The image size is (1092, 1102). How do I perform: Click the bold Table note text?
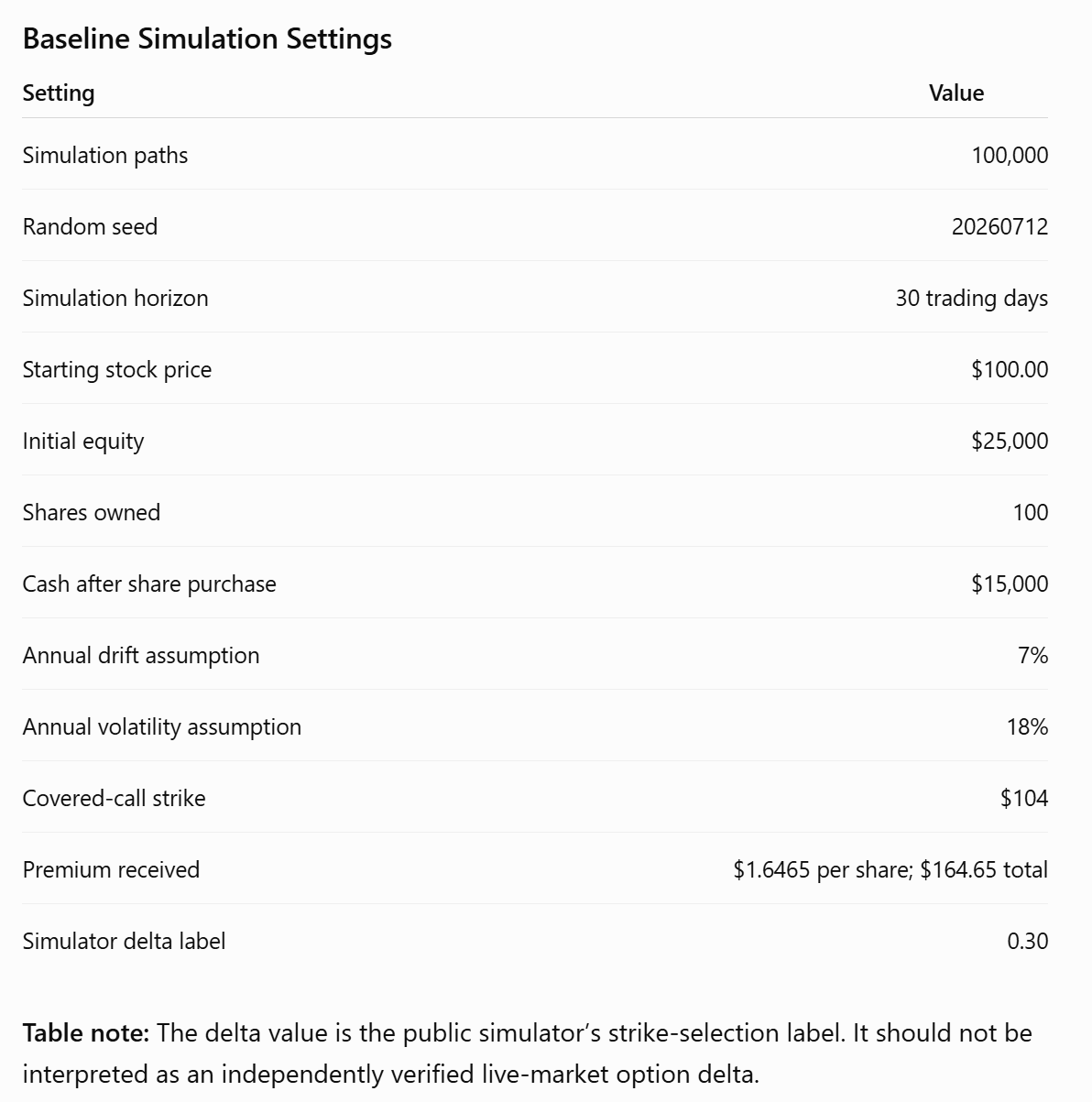(86, 1033)
